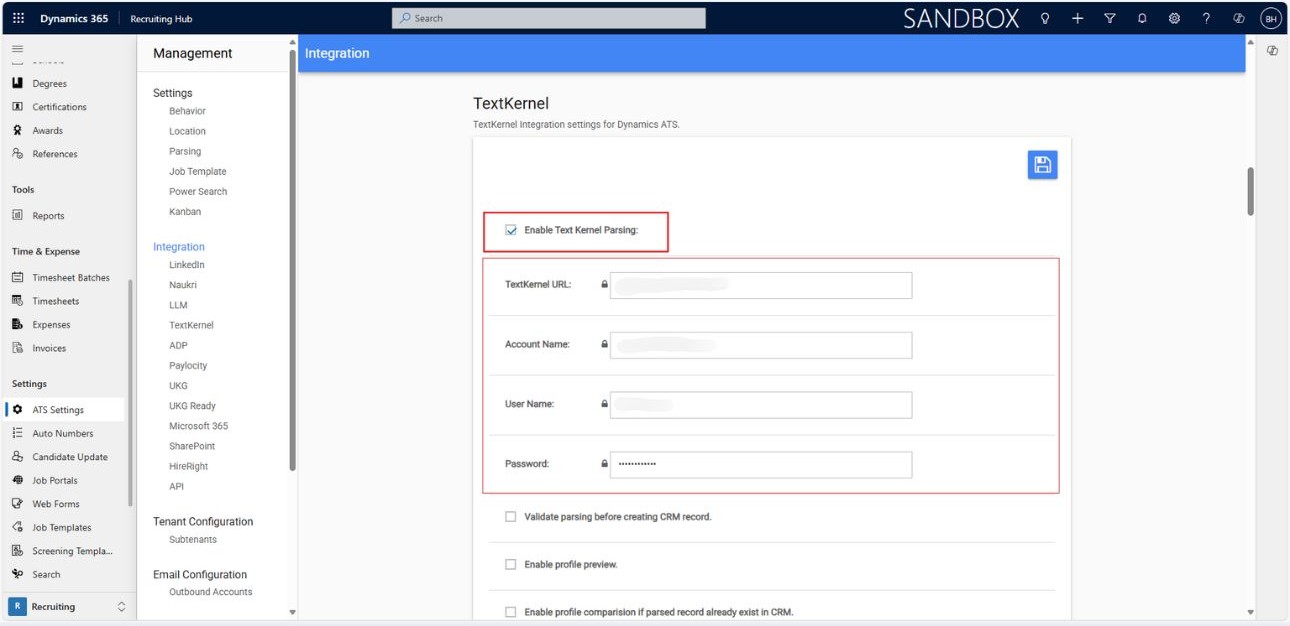Open the help question mark icon
Image resolution: width=1290 pixels, height=626 pixels.
(x=1206, y=18)
